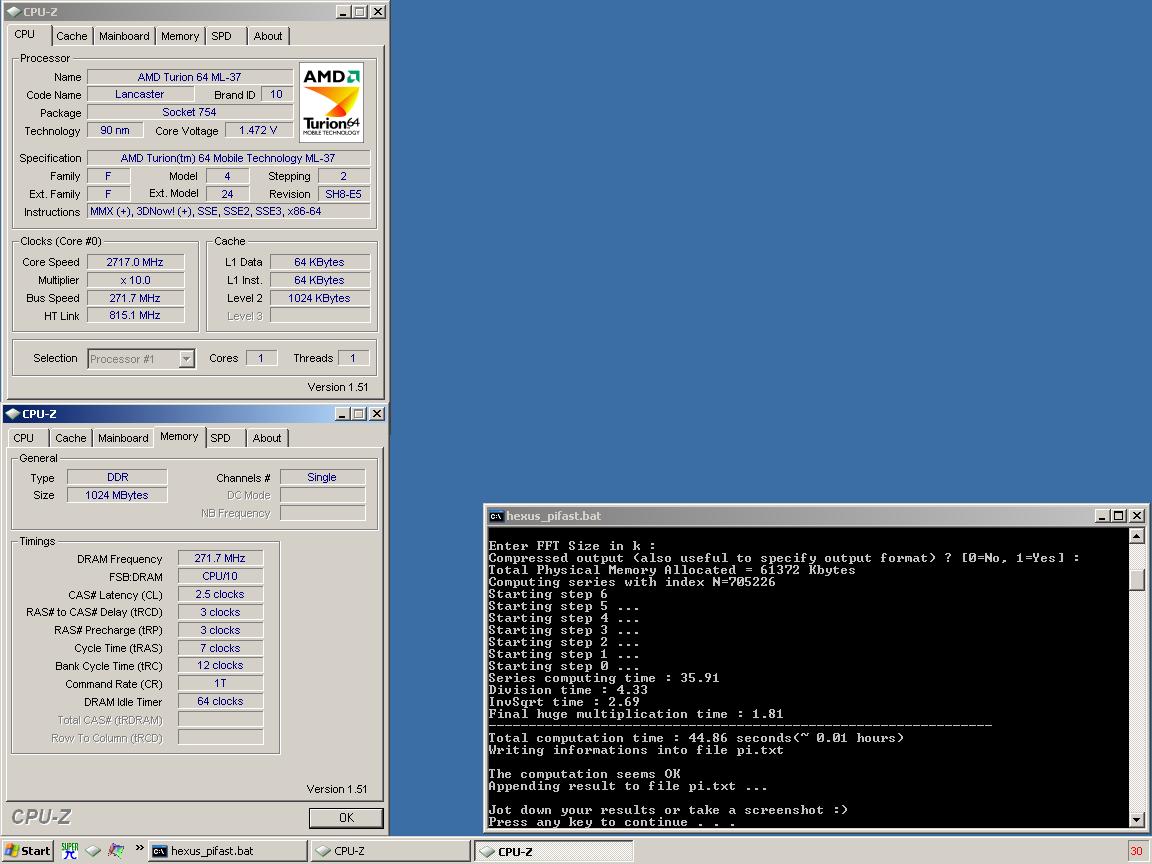Click the Bus Speed value 271.7 MHz
The width and height of the screenshot is (1152, 864).
point(135,298)
